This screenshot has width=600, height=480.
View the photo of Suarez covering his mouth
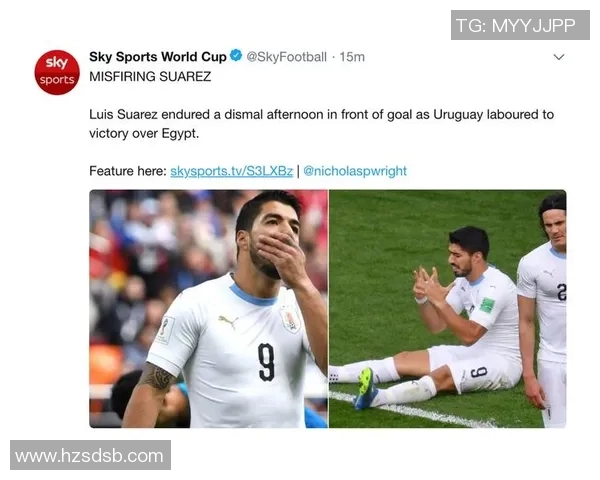(209, 309)
